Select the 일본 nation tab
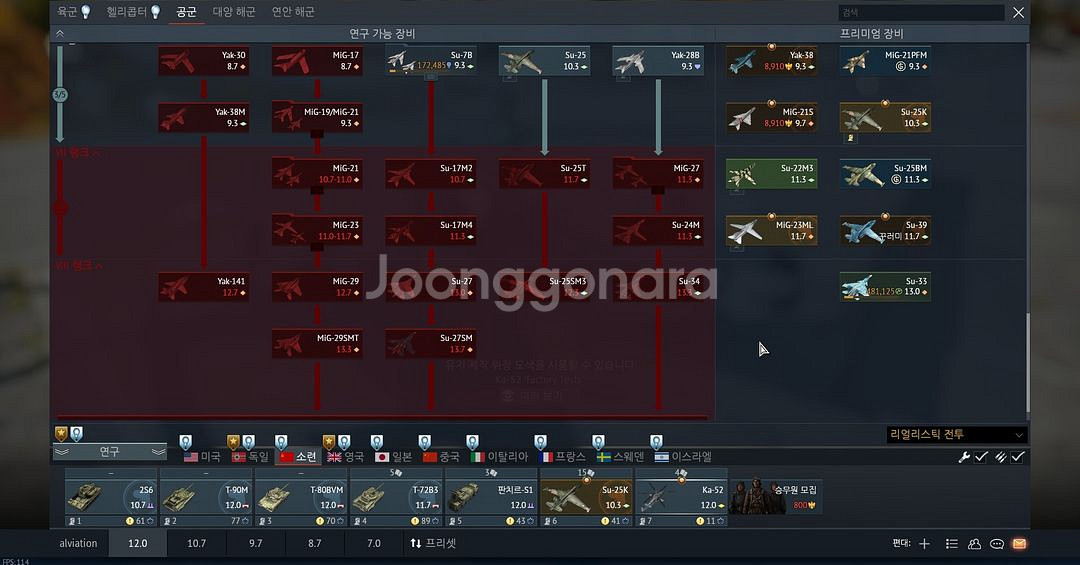Viewport: 1080px width, 565px height. coord(393,457)
